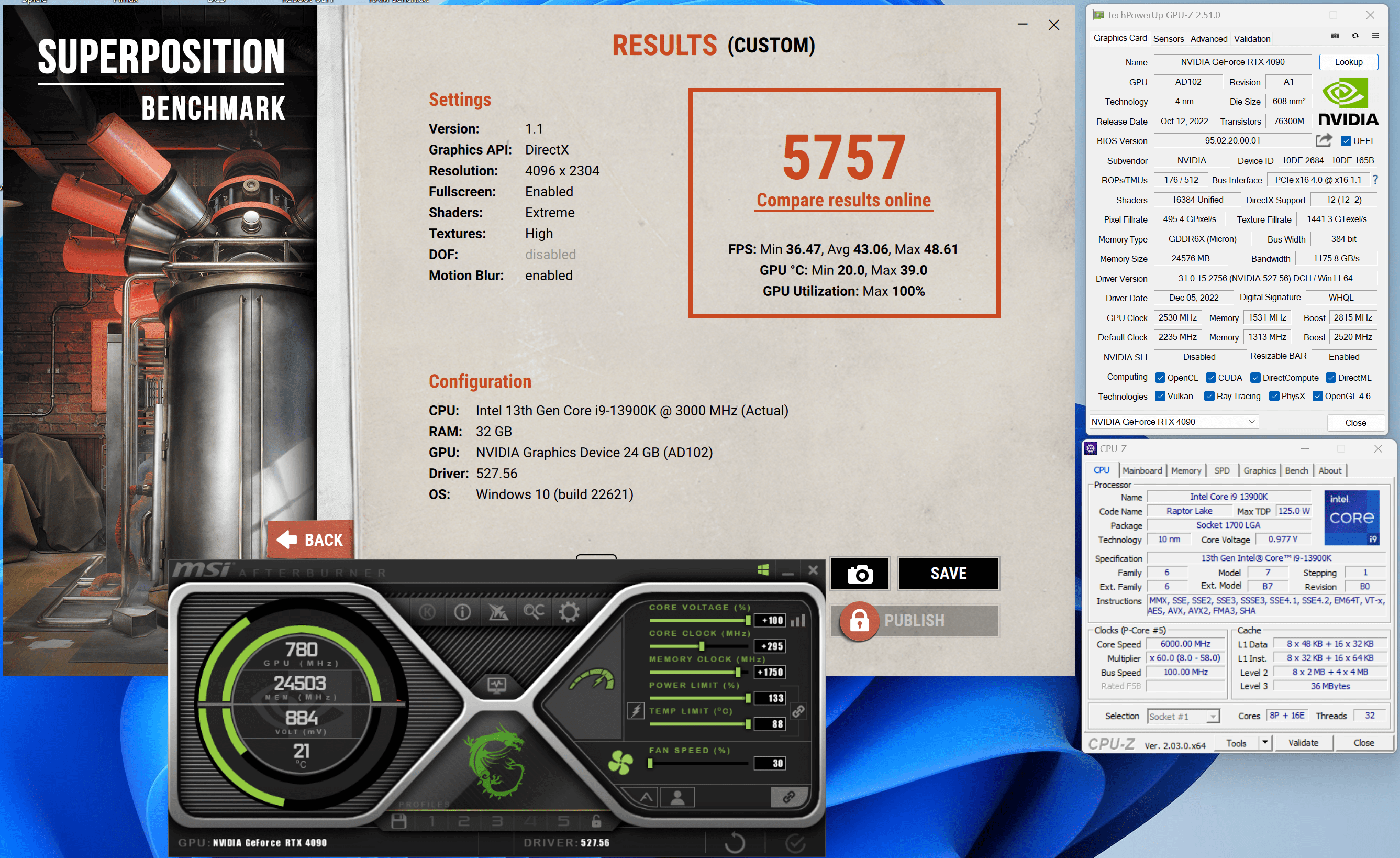Click GPU-Z BIOS export share icon
The height and width of the screenshot is (858, 1400).
point(1323,140)
